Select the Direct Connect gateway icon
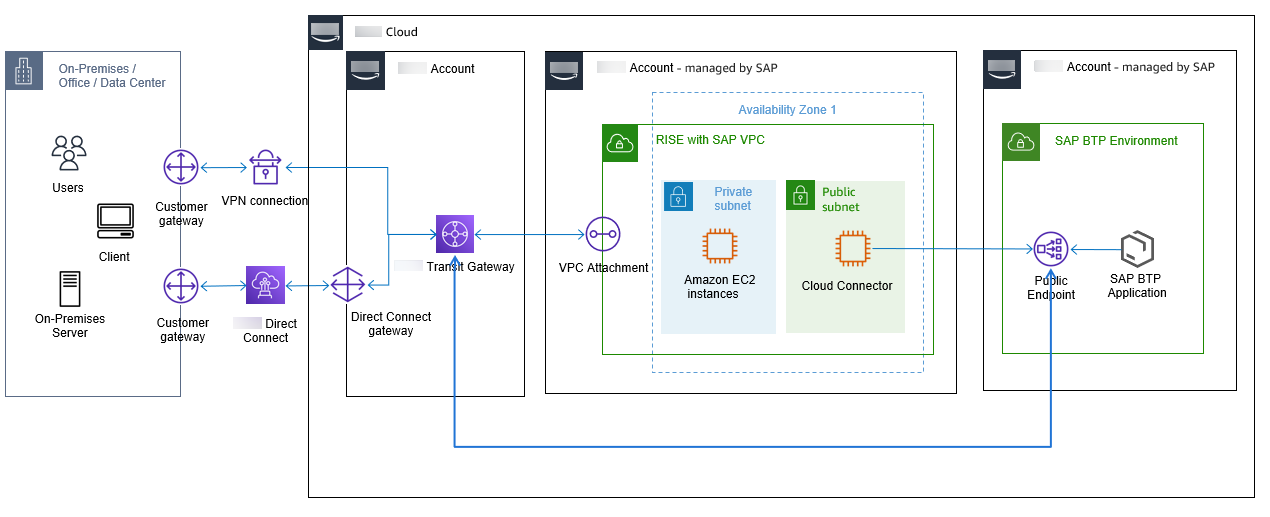Viewport: 1270px width, 517px height. pyautogui.click(x=347, y=286)
